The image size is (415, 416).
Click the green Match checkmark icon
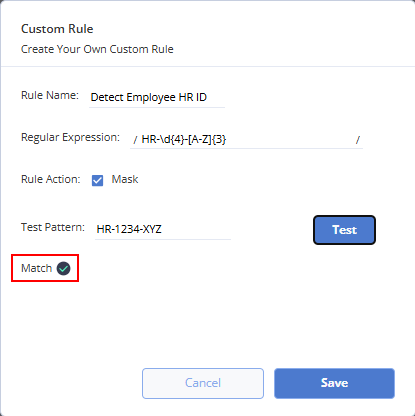pos(63,268)
